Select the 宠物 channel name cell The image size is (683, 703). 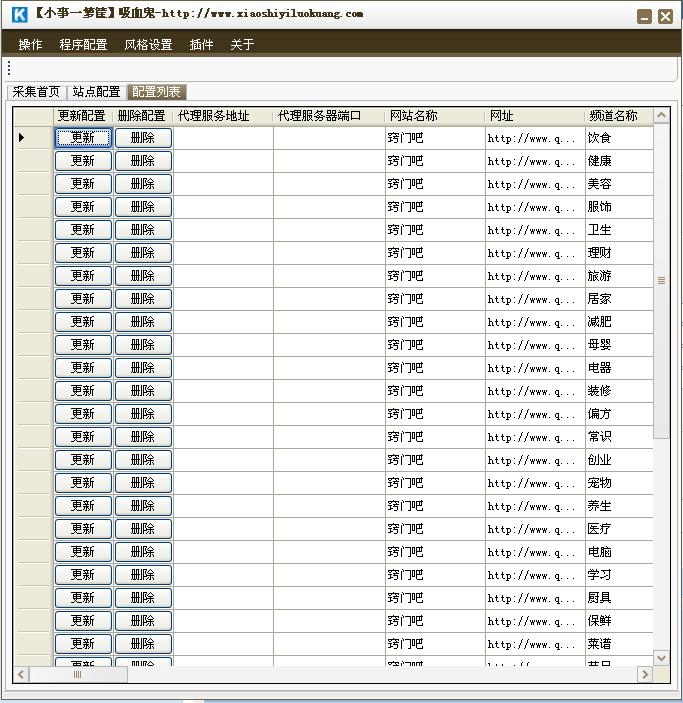(x=619, y=483)
